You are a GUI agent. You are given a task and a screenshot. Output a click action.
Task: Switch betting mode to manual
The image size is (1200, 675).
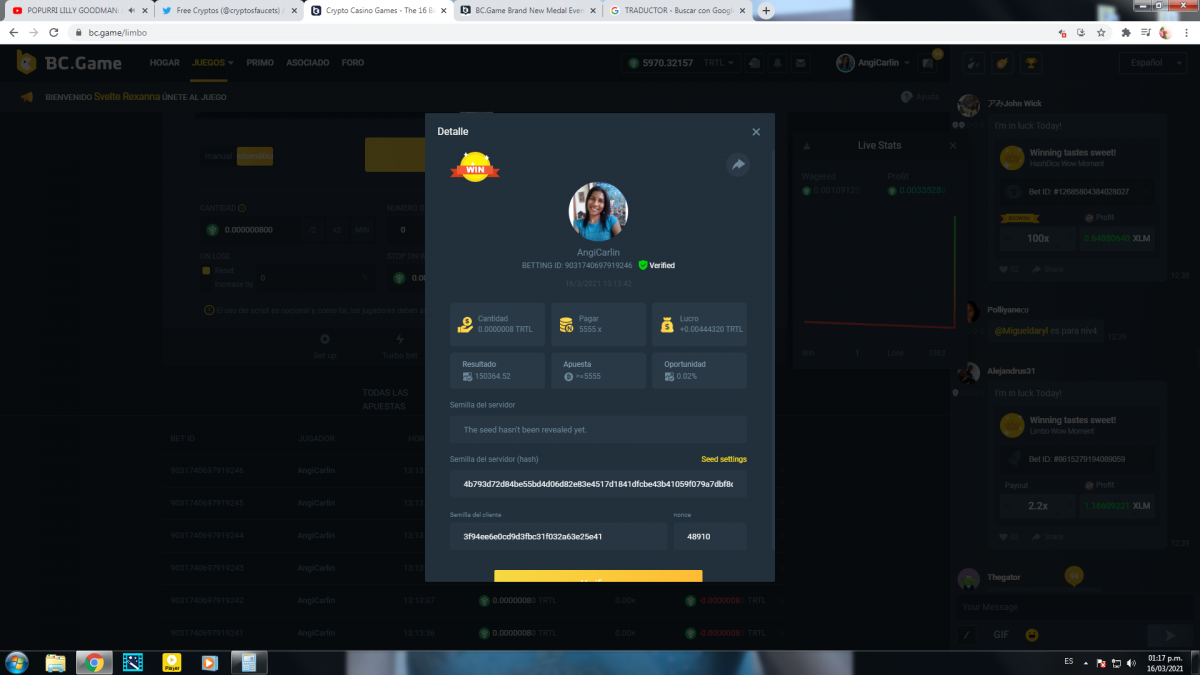218,157
